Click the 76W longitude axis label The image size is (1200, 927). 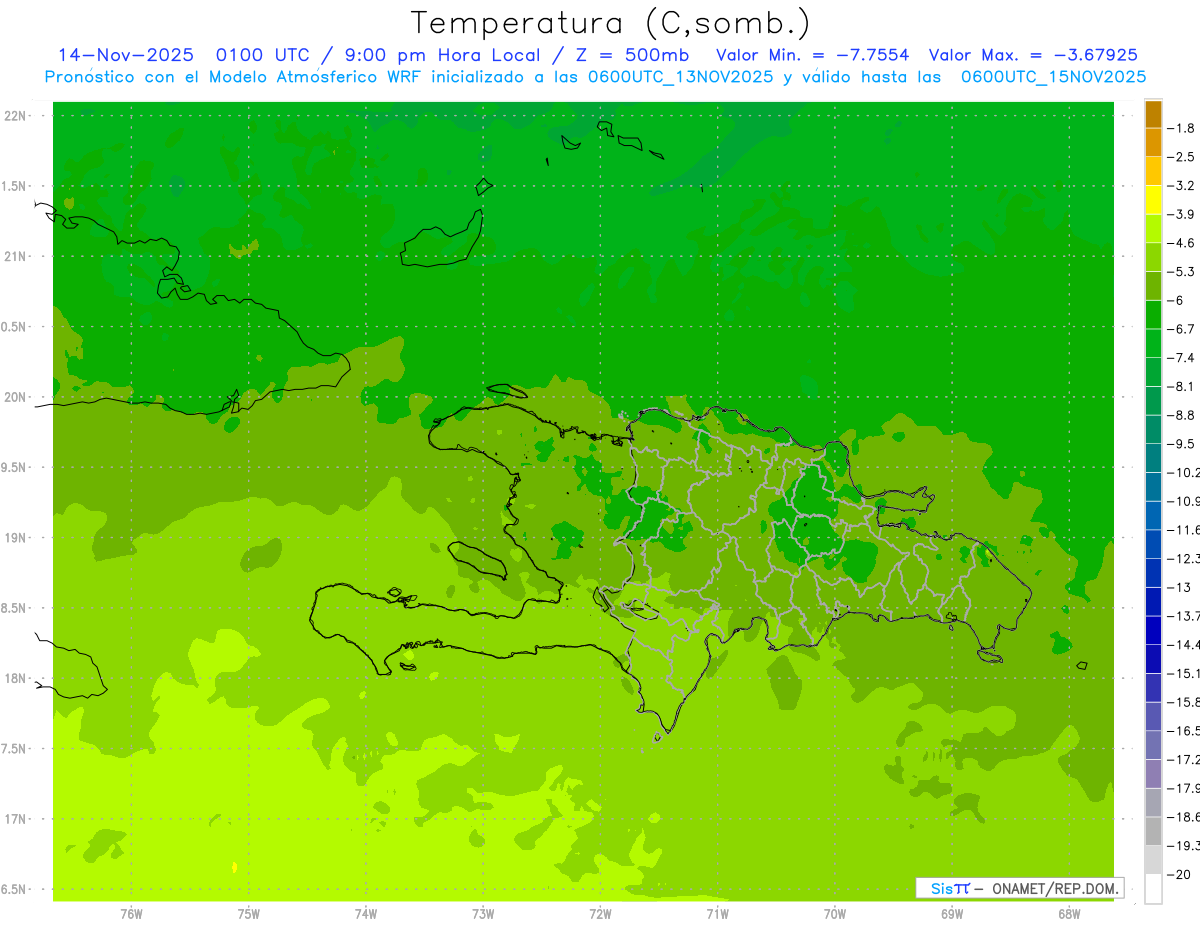[131, 913]
